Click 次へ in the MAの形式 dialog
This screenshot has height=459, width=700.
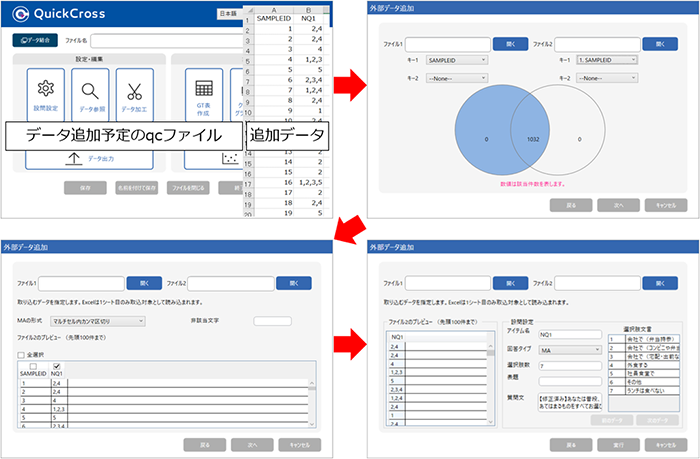pyautogui.click(x=252, y=445)
